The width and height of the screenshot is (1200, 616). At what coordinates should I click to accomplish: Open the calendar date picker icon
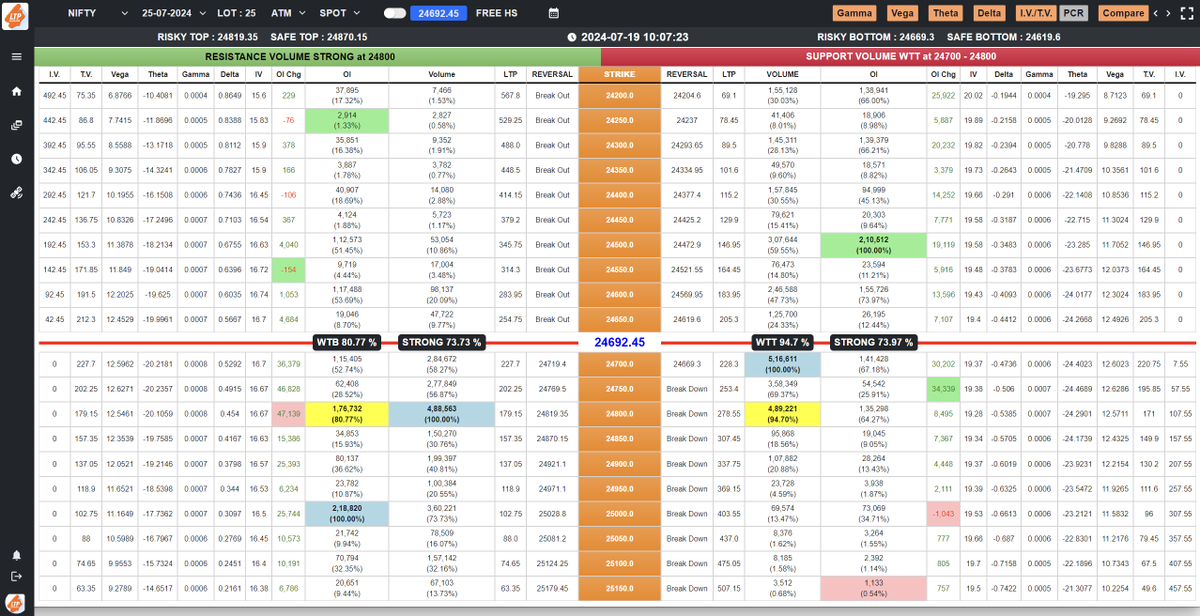point(554,13)
